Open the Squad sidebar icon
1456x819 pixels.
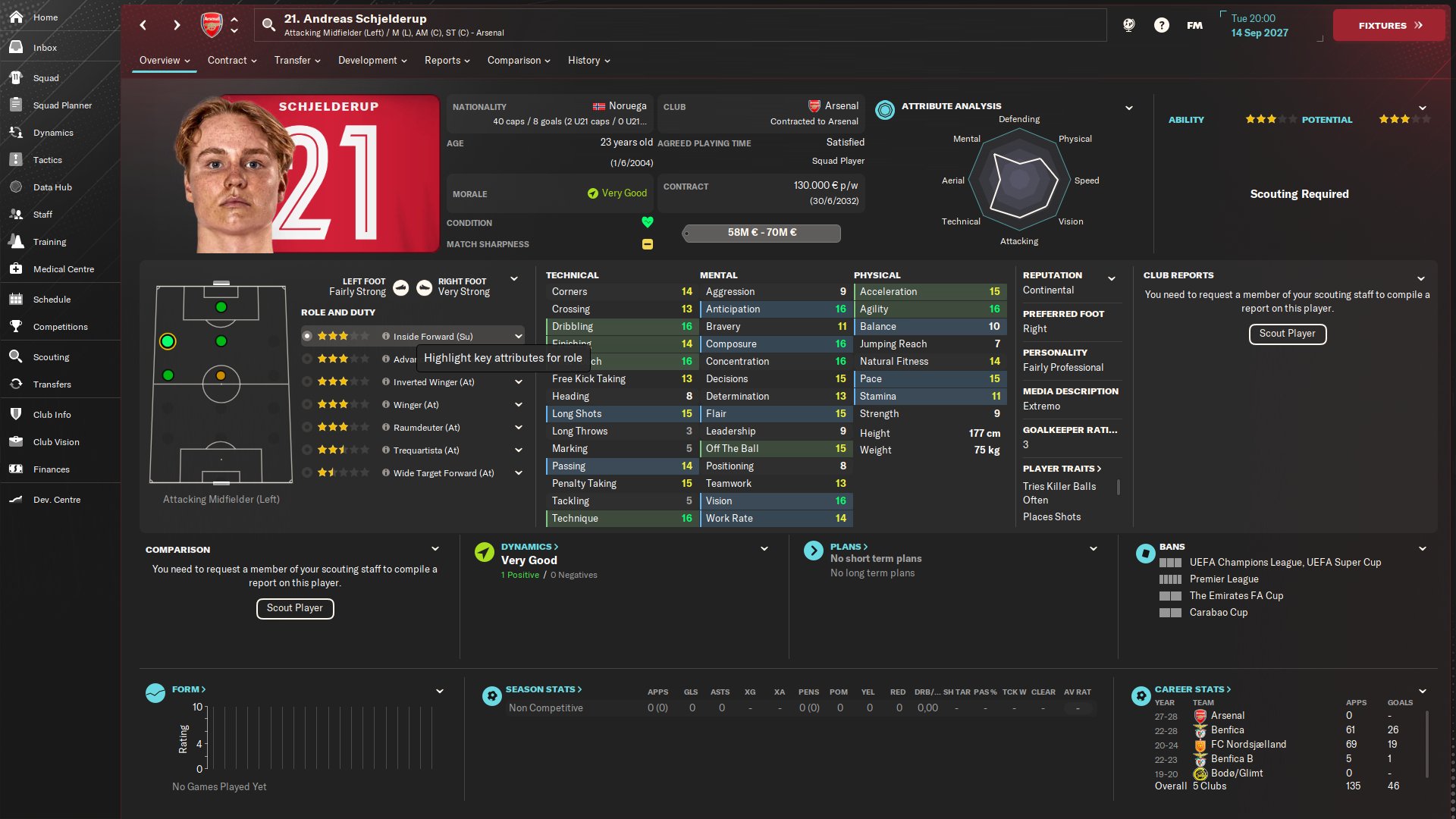click(x=16, y=77)
